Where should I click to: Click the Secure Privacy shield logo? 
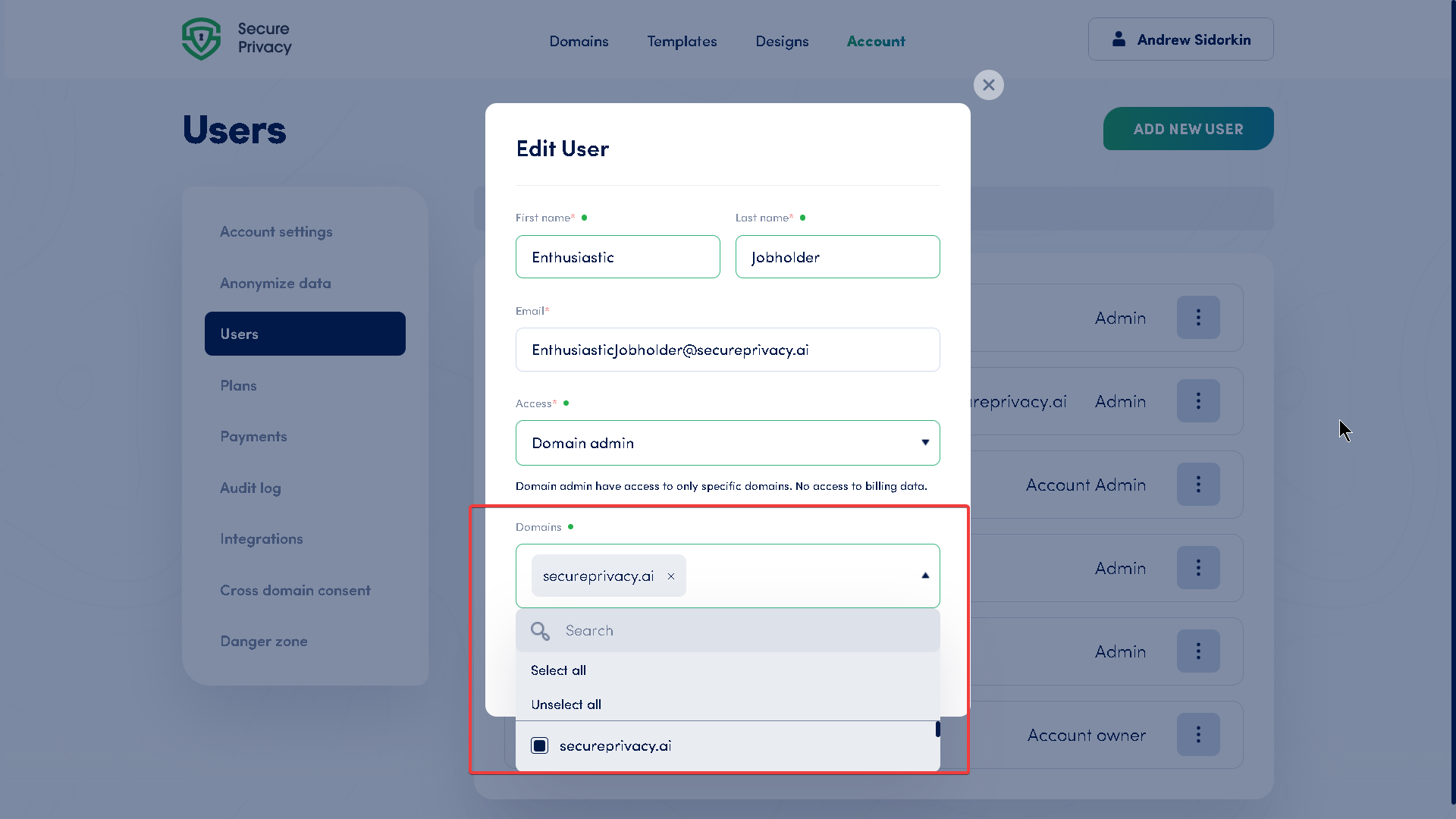[201, 39]
